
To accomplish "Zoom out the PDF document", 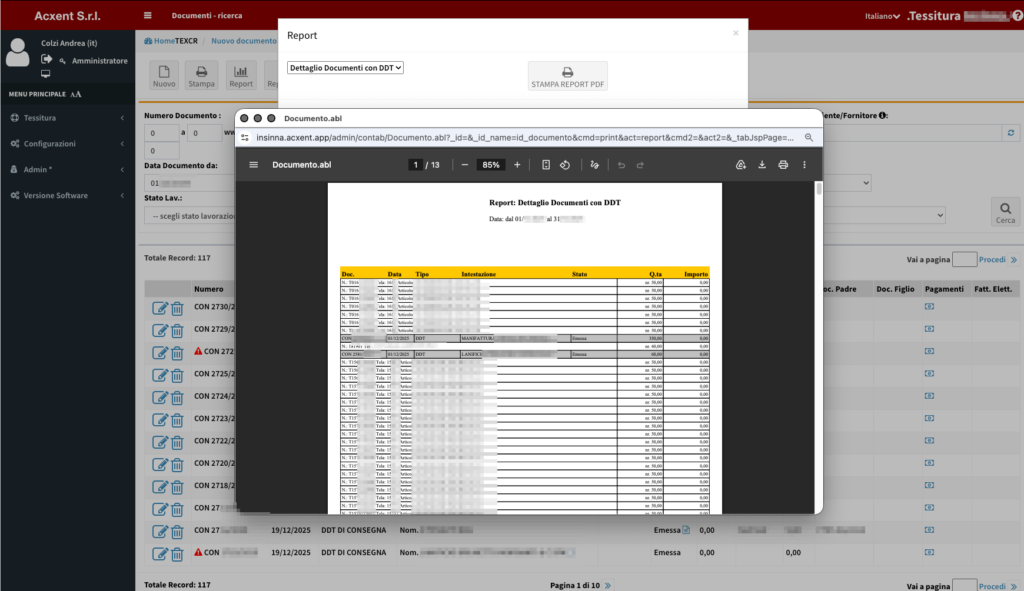I will click(x=465, y=165).
